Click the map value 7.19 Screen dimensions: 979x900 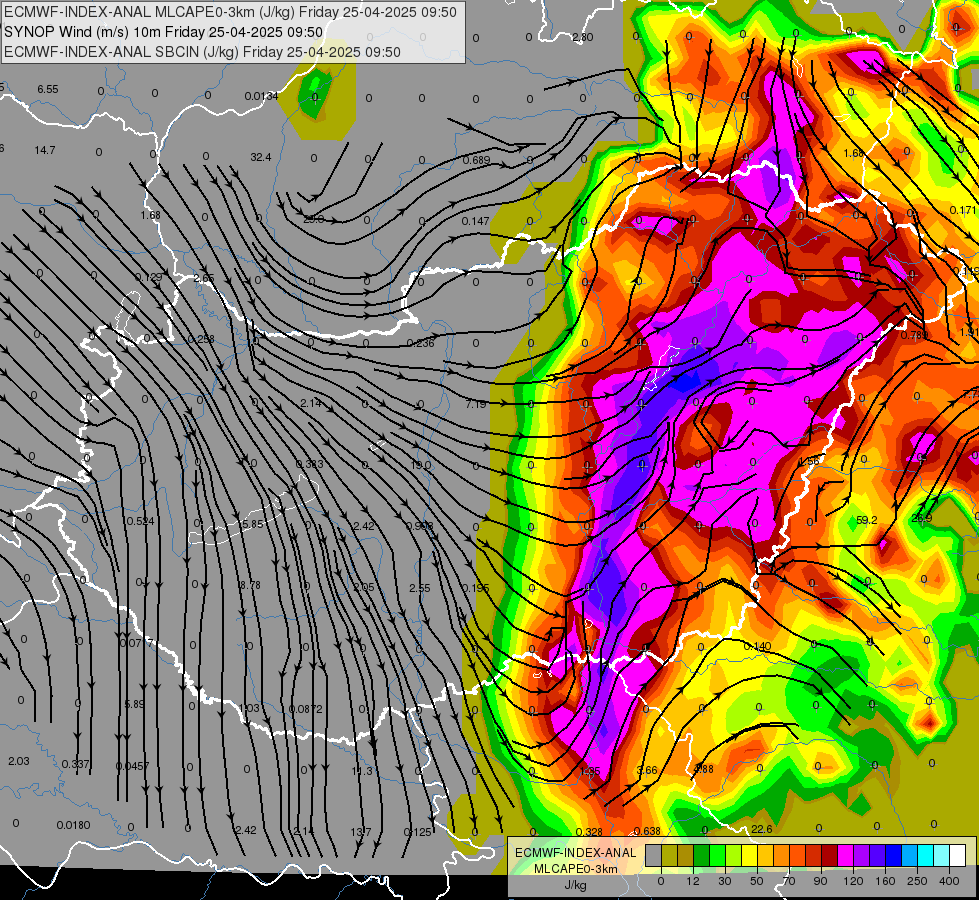[x=476, y=404]
